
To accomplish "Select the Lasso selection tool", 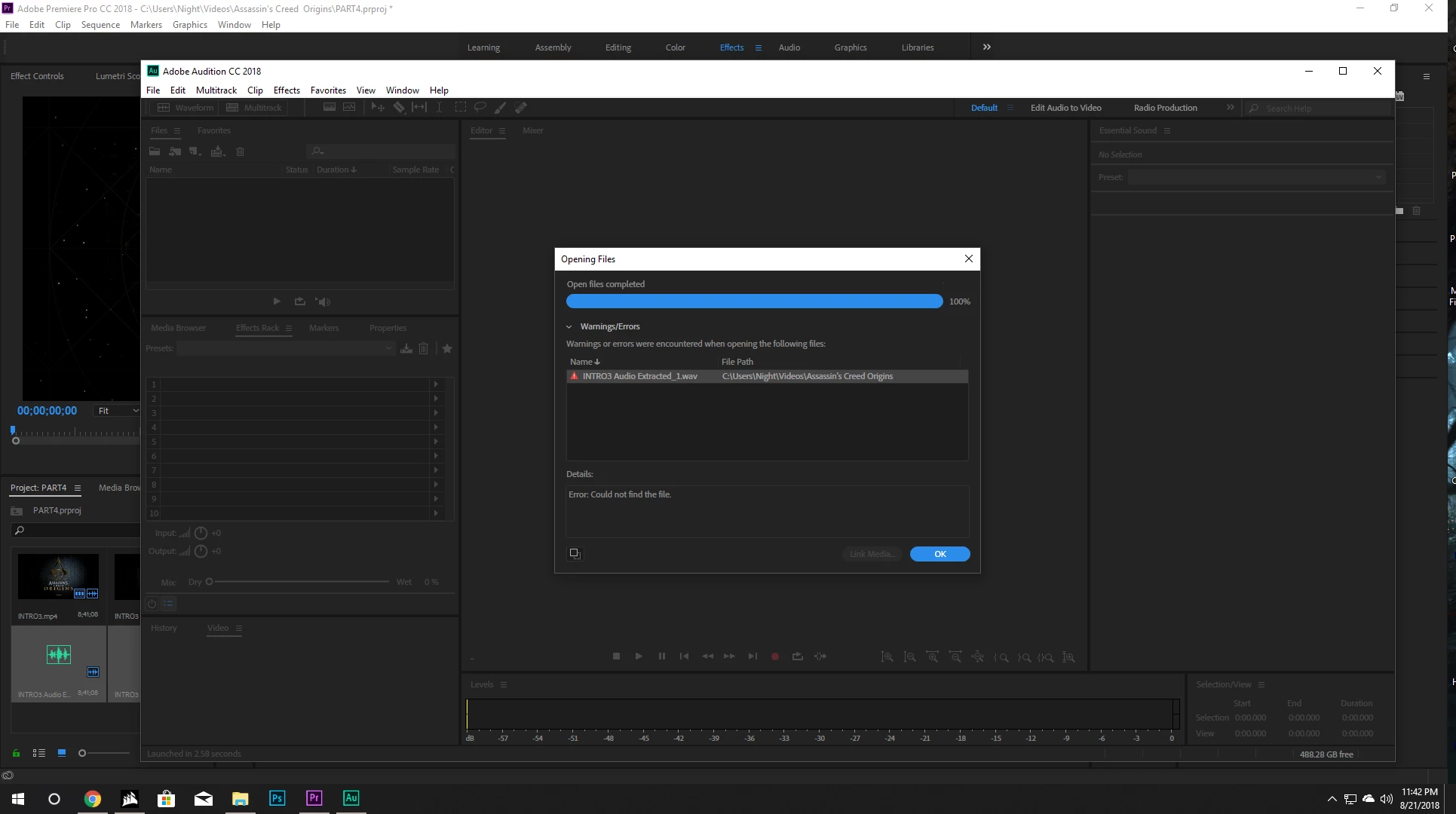I will (480, 108).
